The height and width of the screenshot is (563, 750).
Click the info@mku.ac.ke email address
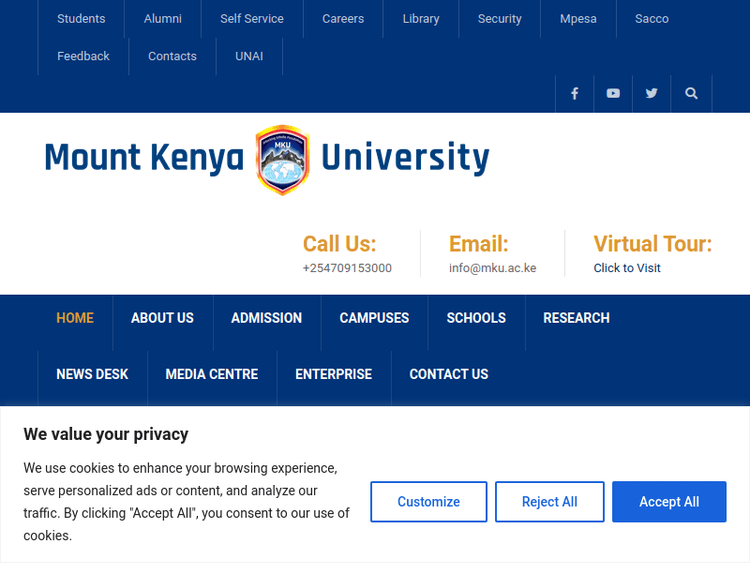tap(493, 268)
